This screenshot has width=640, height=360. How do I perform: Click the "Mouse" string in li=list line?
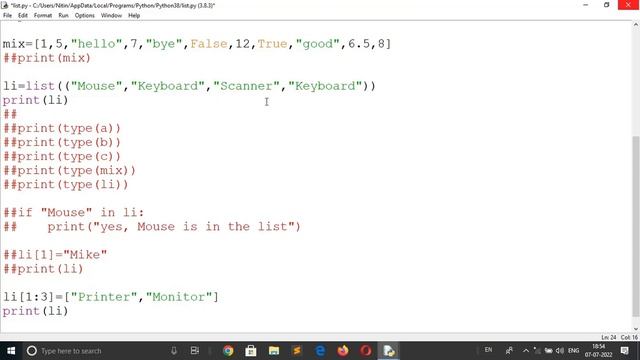point(96,86)
